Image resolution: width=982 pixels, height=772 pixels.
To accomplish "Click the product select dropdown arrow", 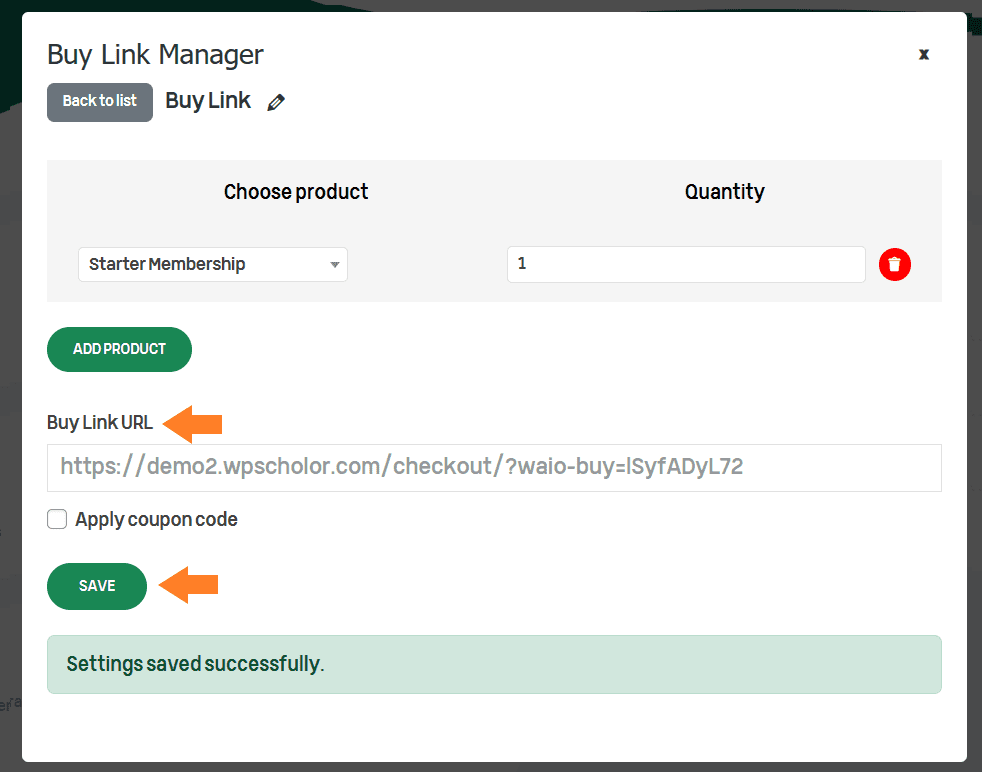I will pyautogui.click(x=335, y=265).
